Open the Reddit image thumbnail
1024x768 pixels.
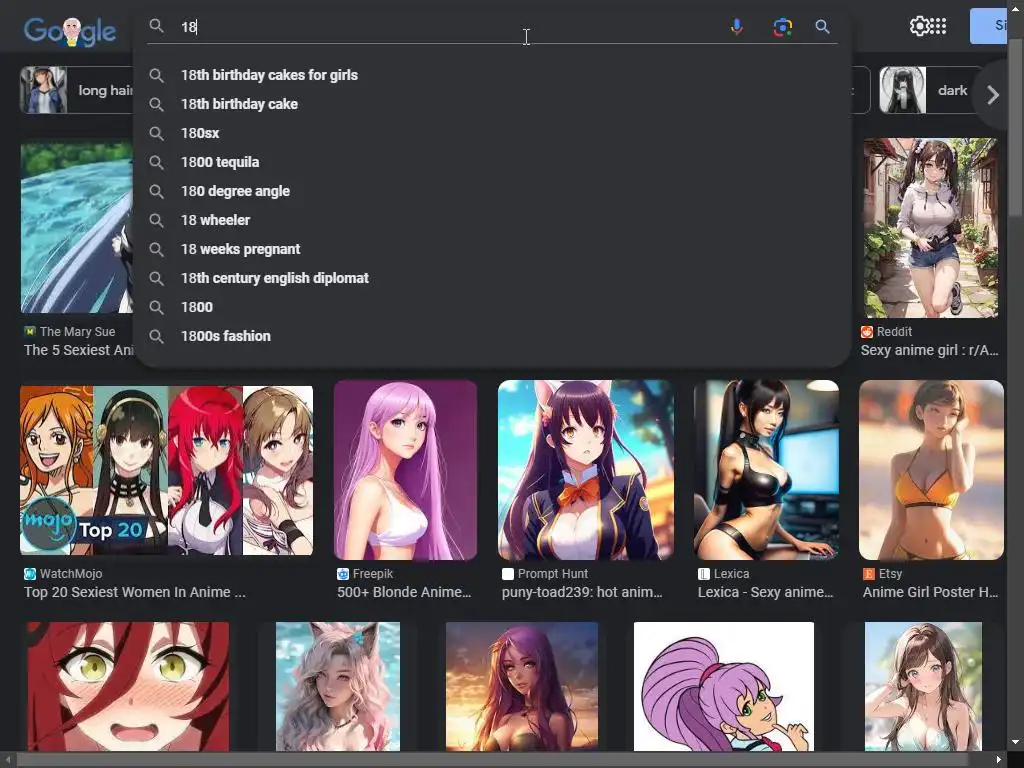(x=931, y=228)
